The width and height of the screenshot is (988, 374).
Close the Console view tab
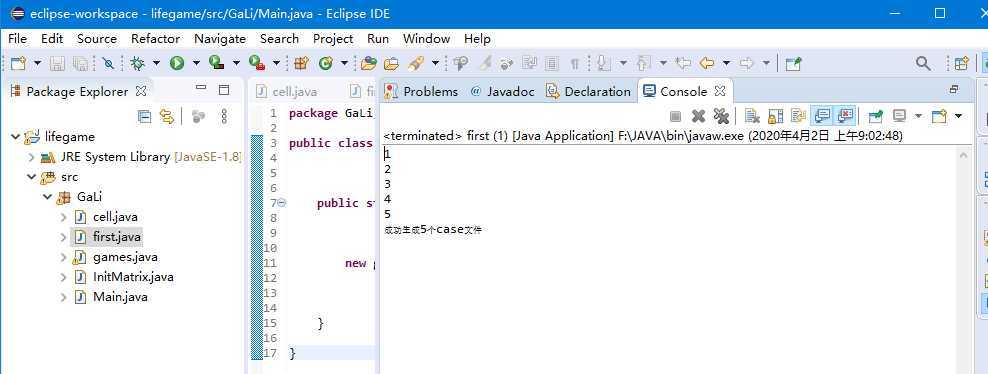tap(720, 91)
